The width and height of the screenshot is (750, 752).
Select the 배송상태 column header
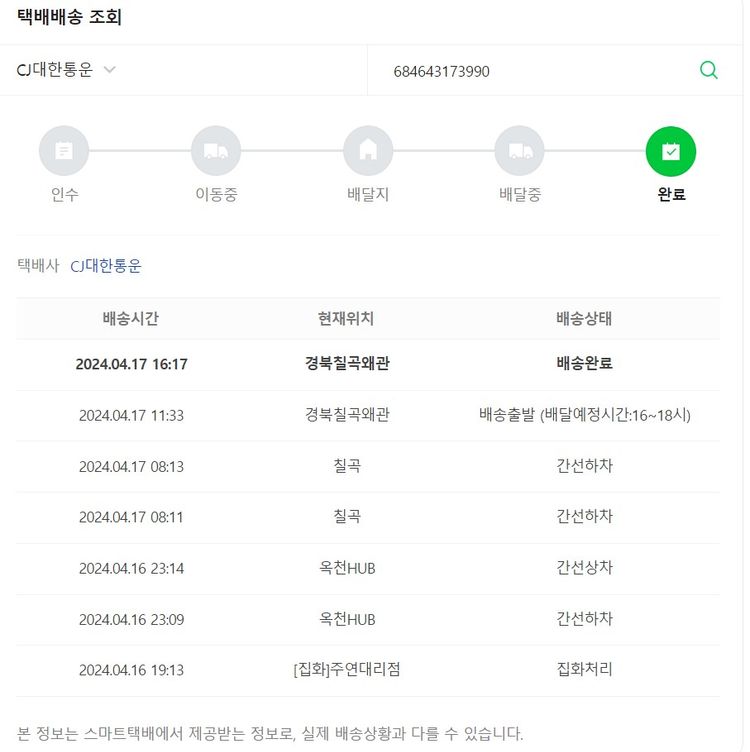[x=584, y=319]
